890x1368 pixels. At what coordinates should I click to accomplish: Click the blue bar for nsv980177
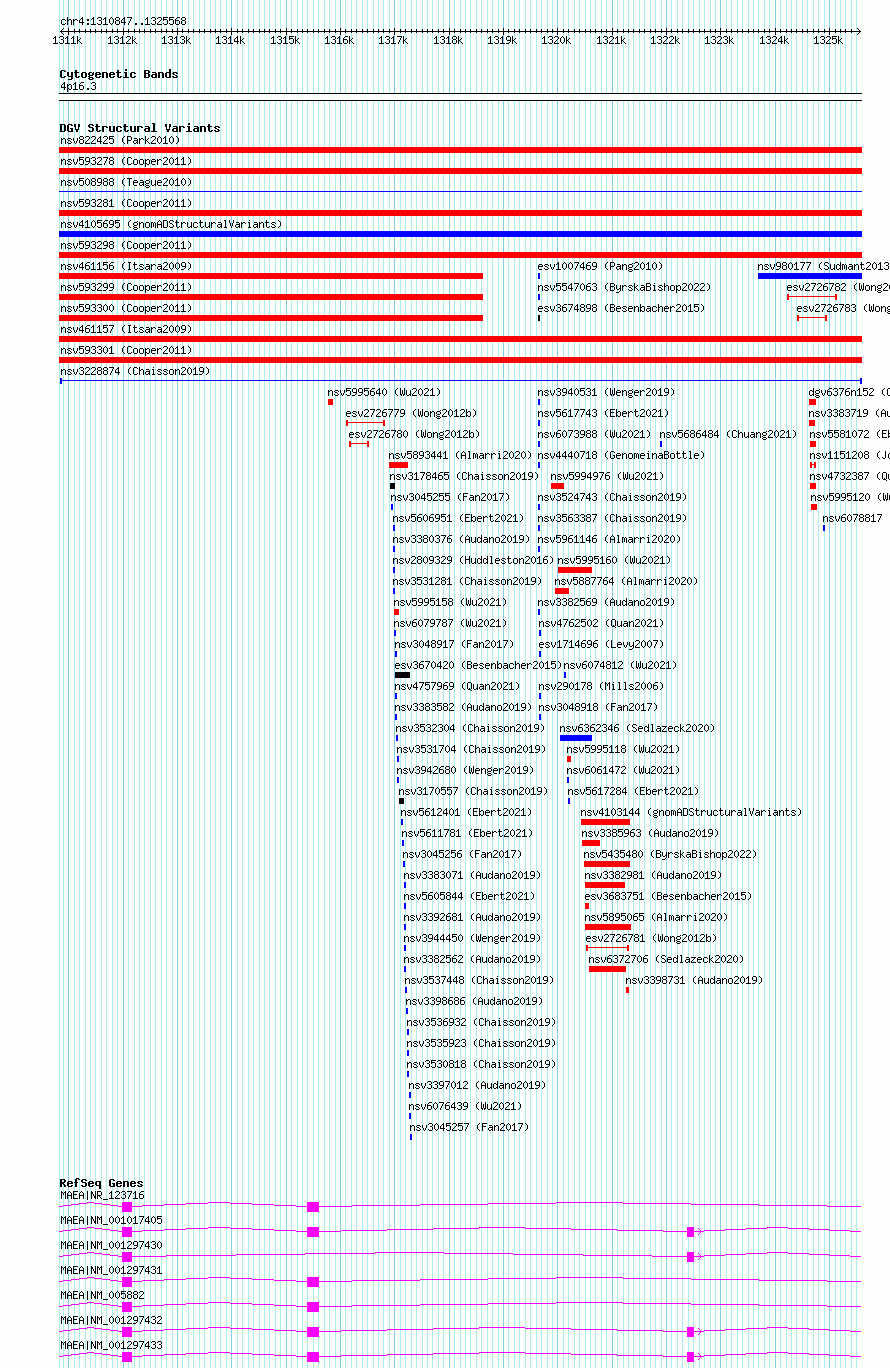pos(810,276)
